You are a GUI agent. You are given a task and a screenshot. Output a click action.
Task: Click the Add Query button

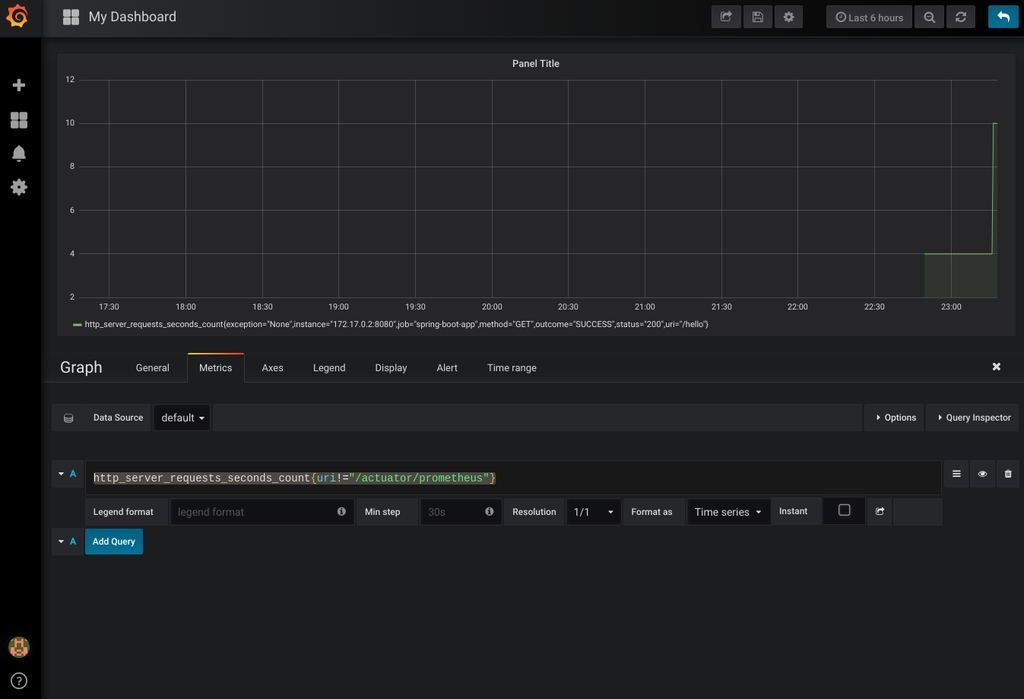114,542
